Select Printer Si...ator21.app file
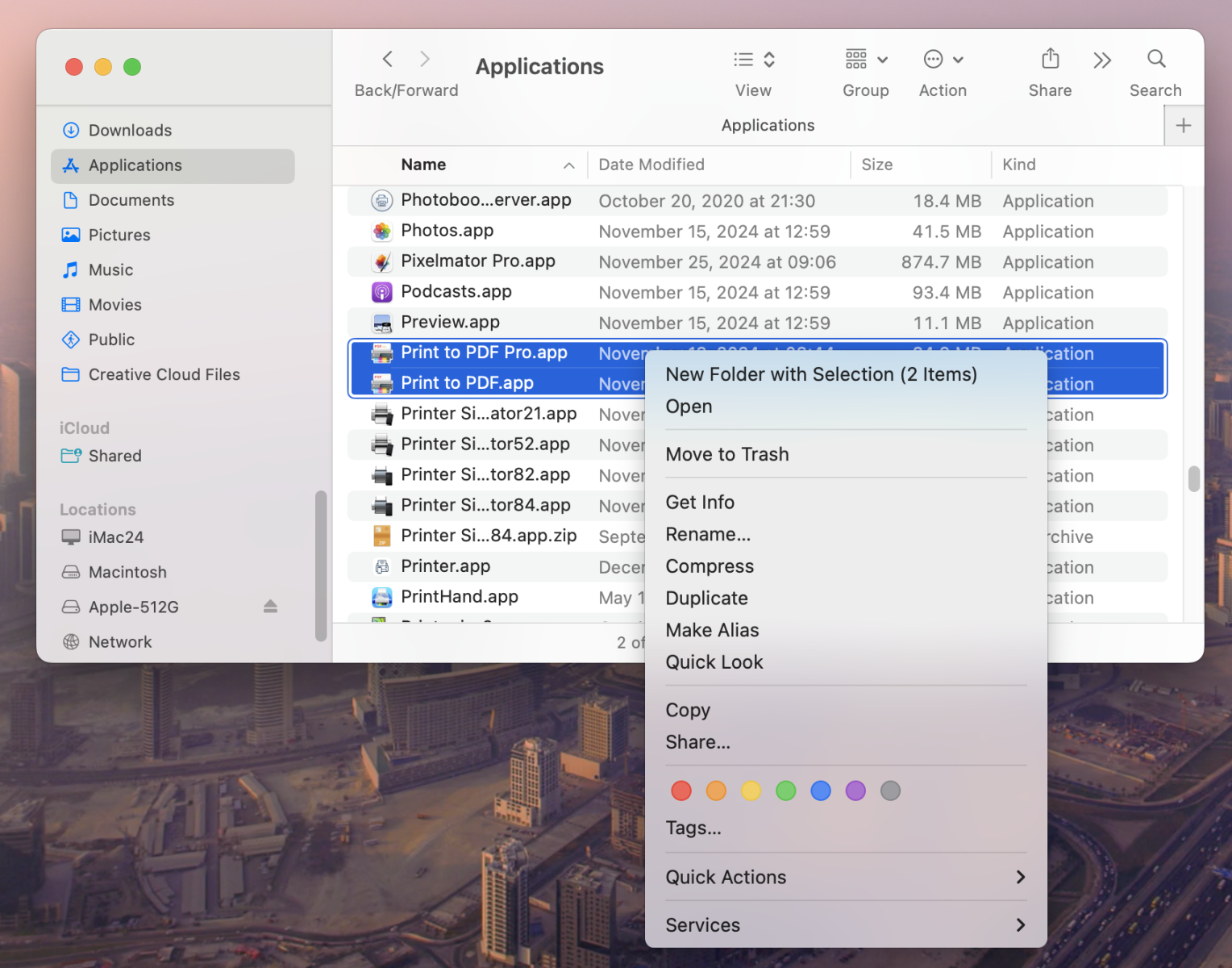This screenshot has height=968, width=1232. 489,414
